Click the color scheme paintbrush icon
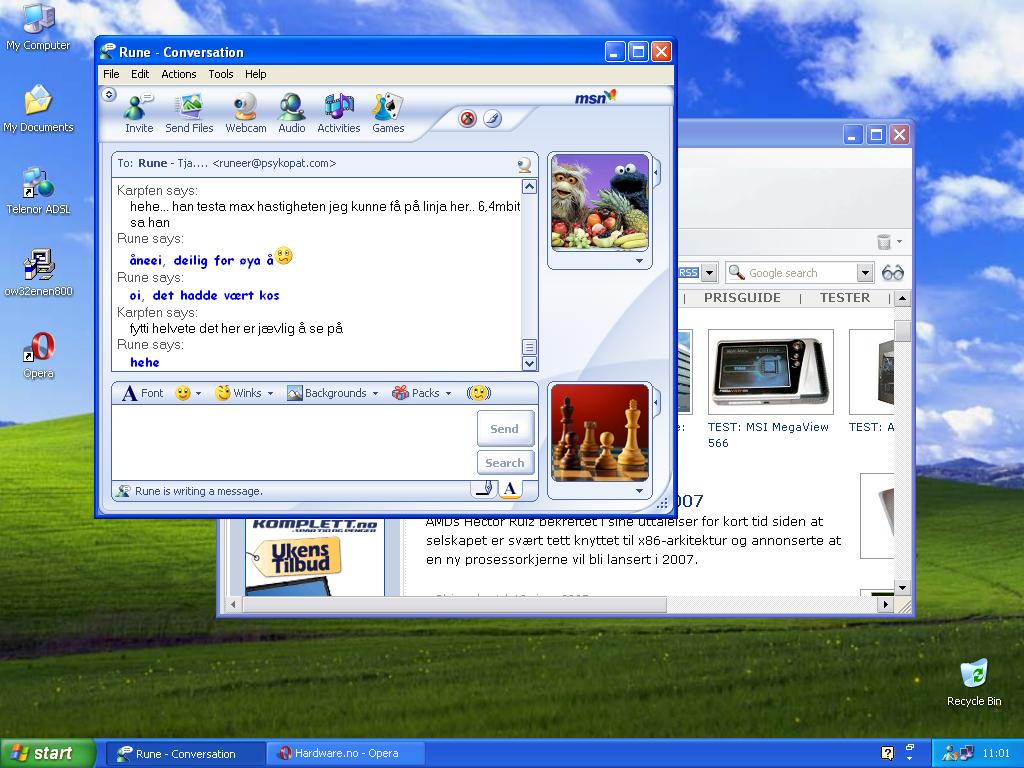Screen dimensions: 1024x768 pos(492,119)
